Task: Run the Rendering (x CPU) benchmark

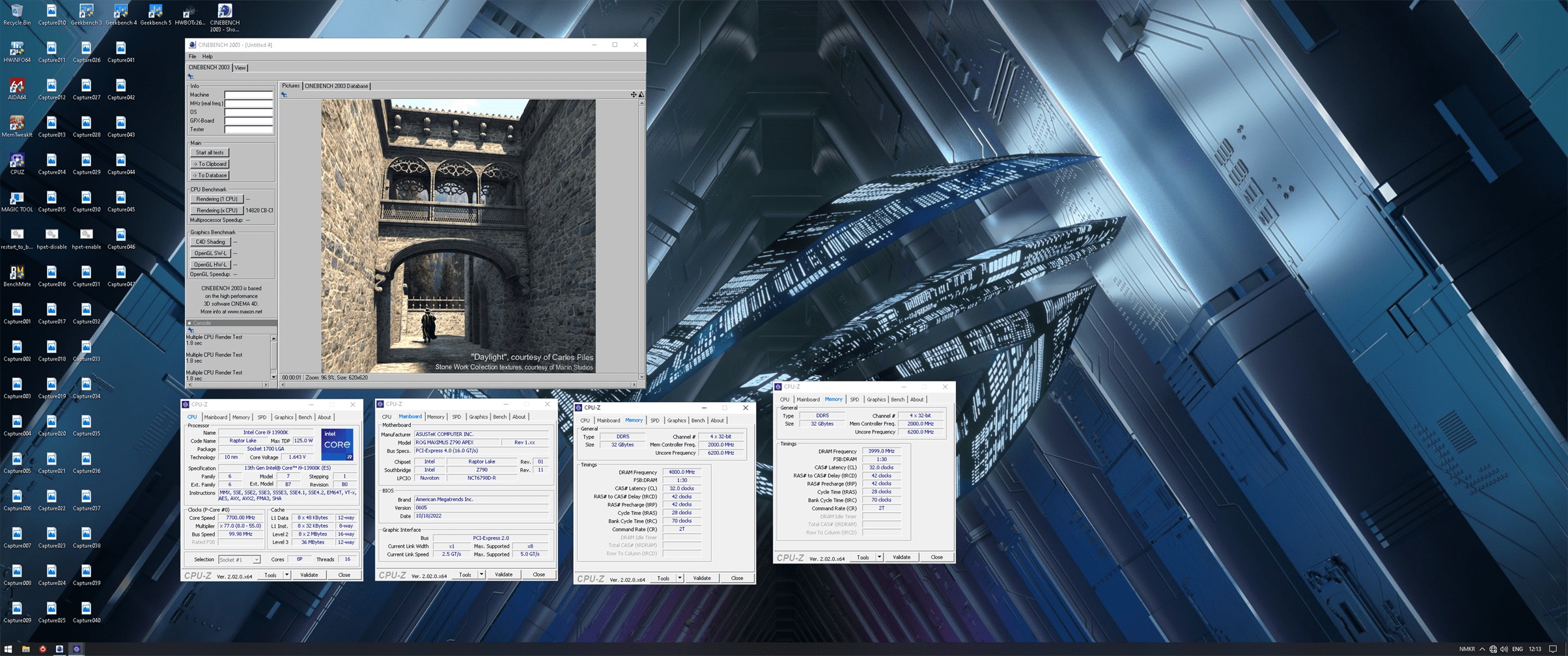Action: point(217,210)
